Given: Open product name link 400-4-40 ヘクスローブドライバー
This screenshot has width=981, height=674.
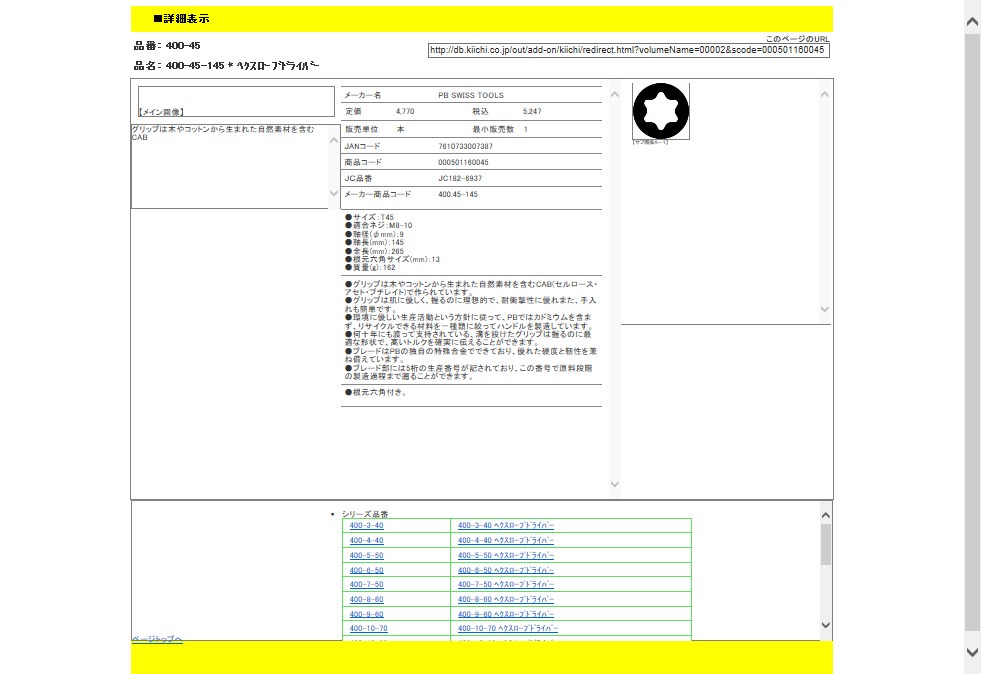Looking at the screenshot, I should 506,541.
